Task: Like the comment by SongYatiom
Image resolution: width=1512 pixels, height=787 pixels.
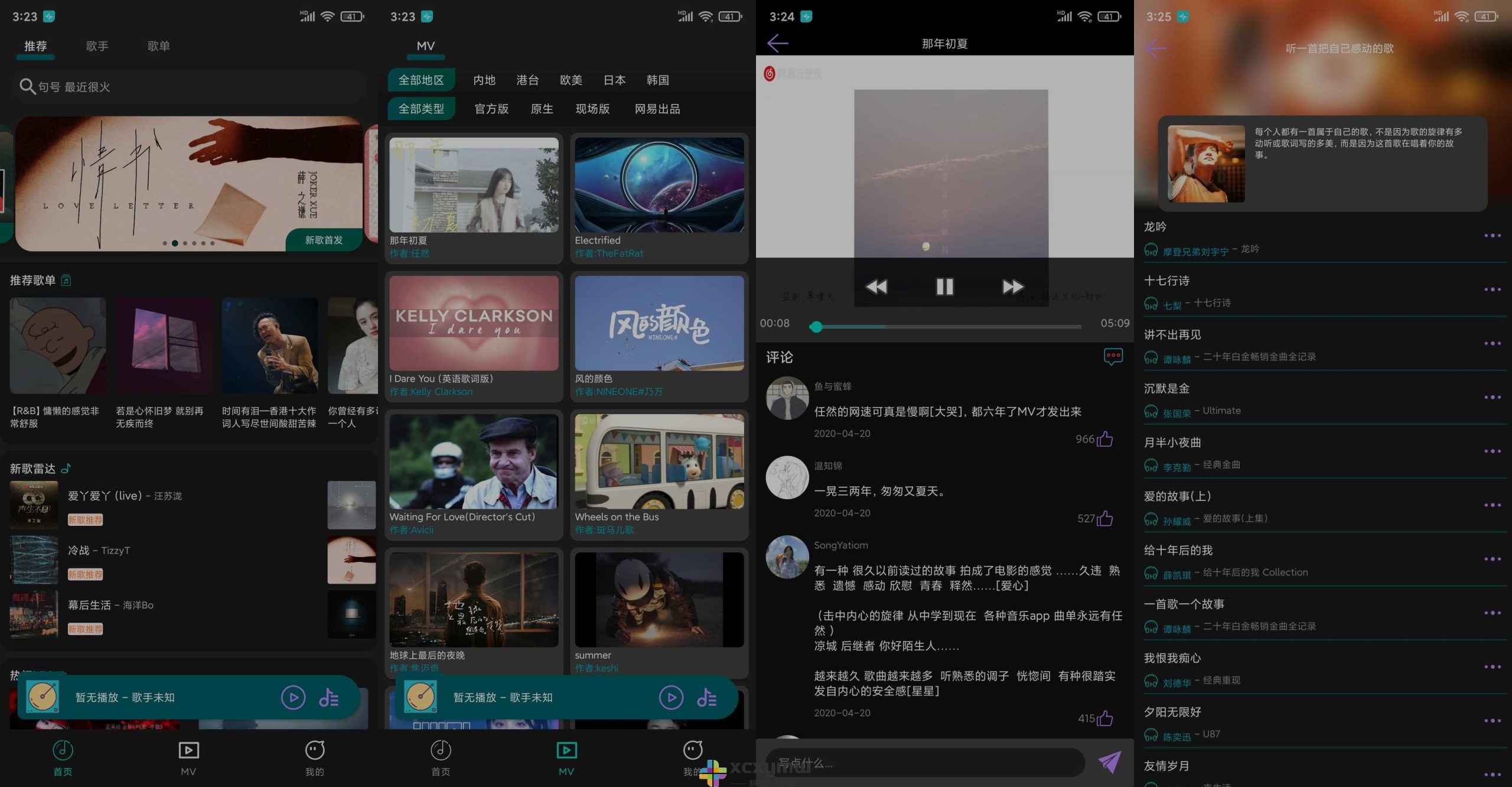Action: 1106,718
